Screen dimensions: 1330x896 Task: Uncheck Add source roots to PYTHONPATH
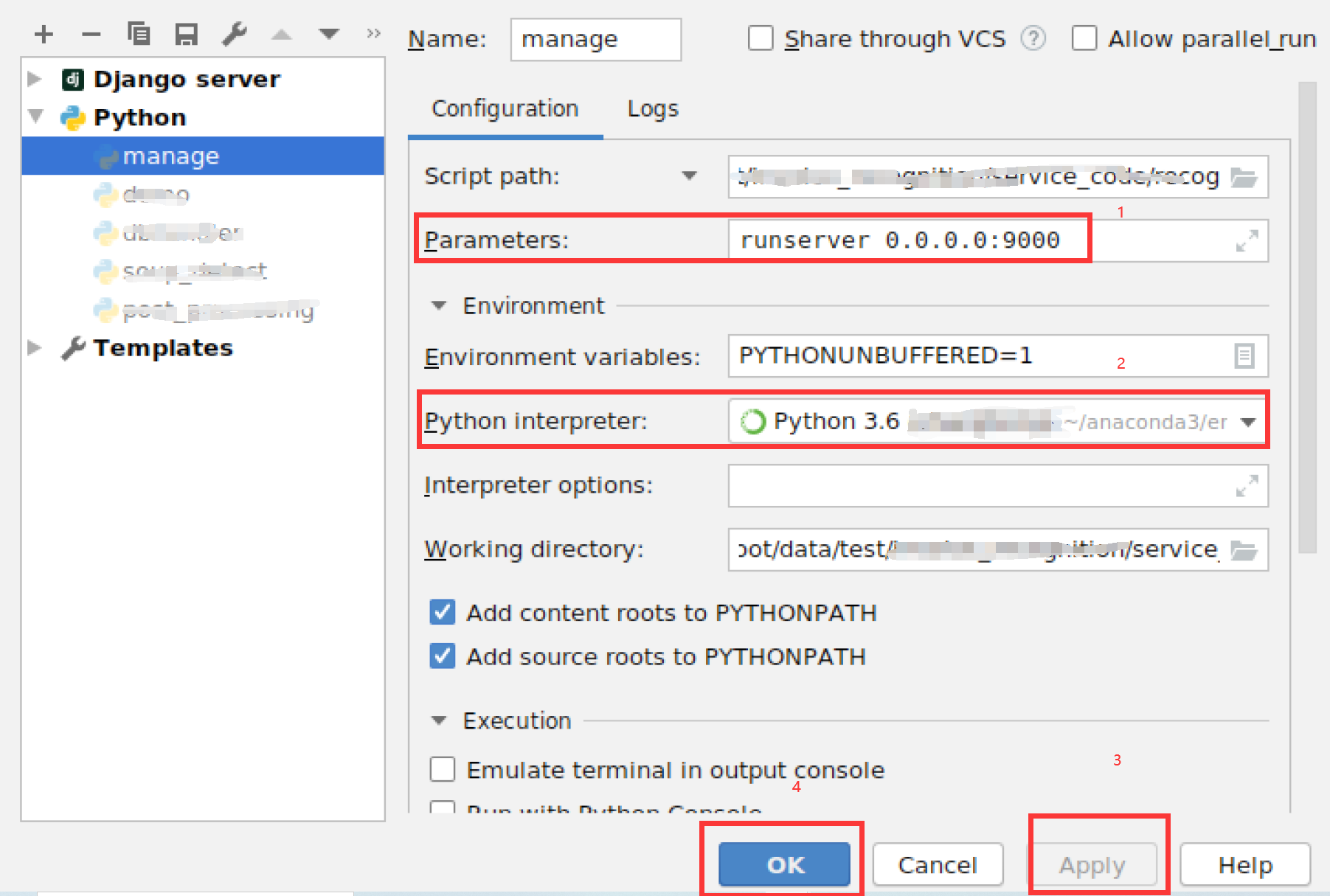443,656
